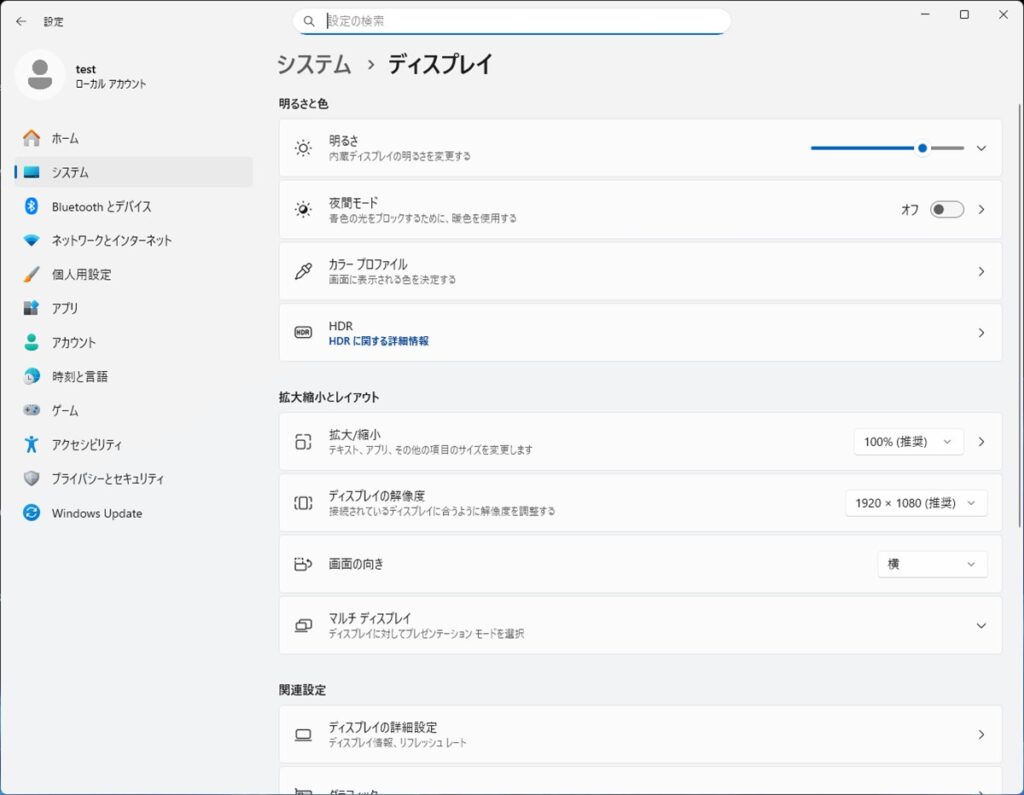Open ディスプレイの詳細設定
This screenshot has height=795, width=1024.
640,734
